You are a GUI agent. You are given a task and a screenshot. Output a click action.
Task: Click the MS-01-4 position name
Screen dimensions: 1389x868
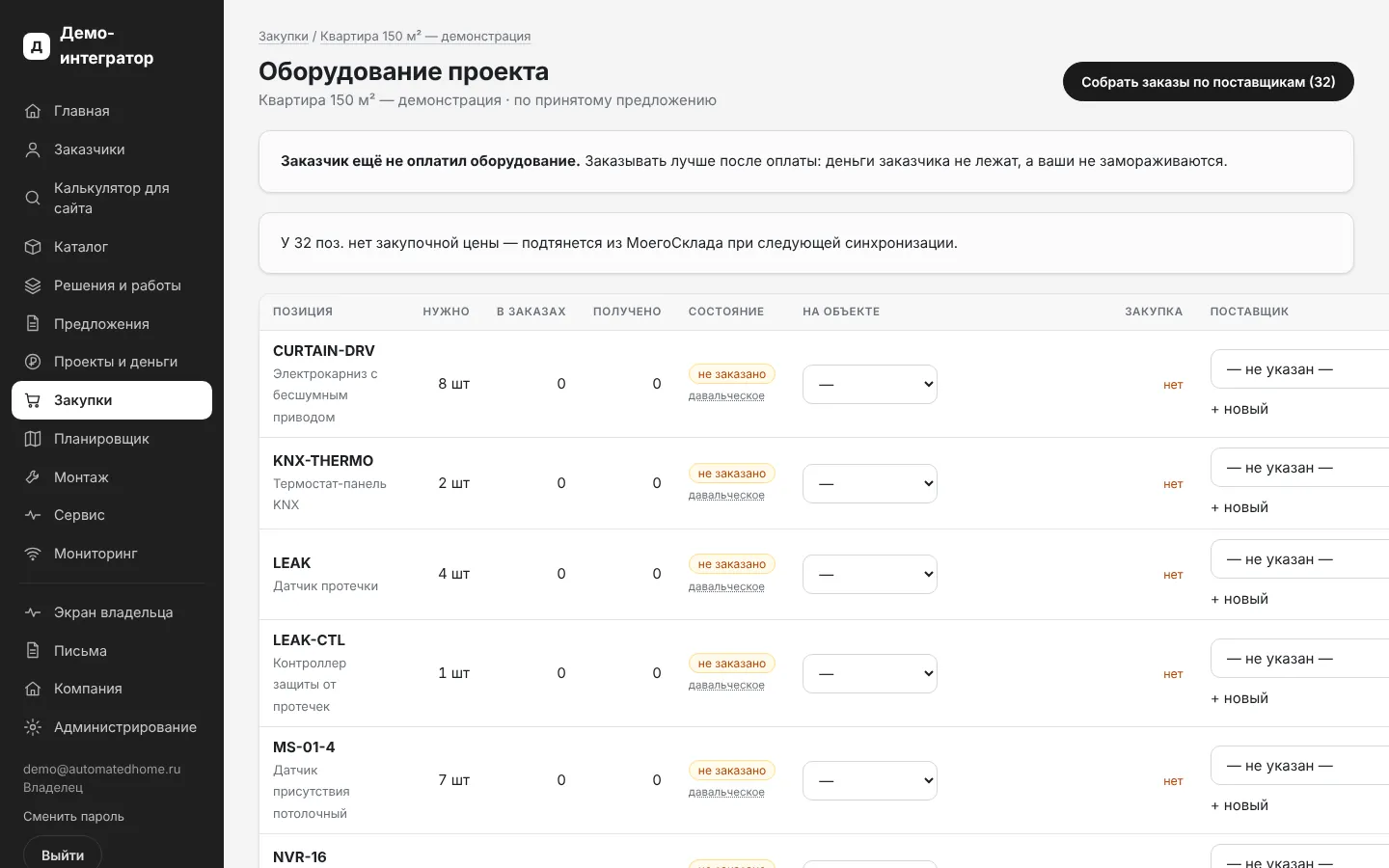click(x=304, y=747)
